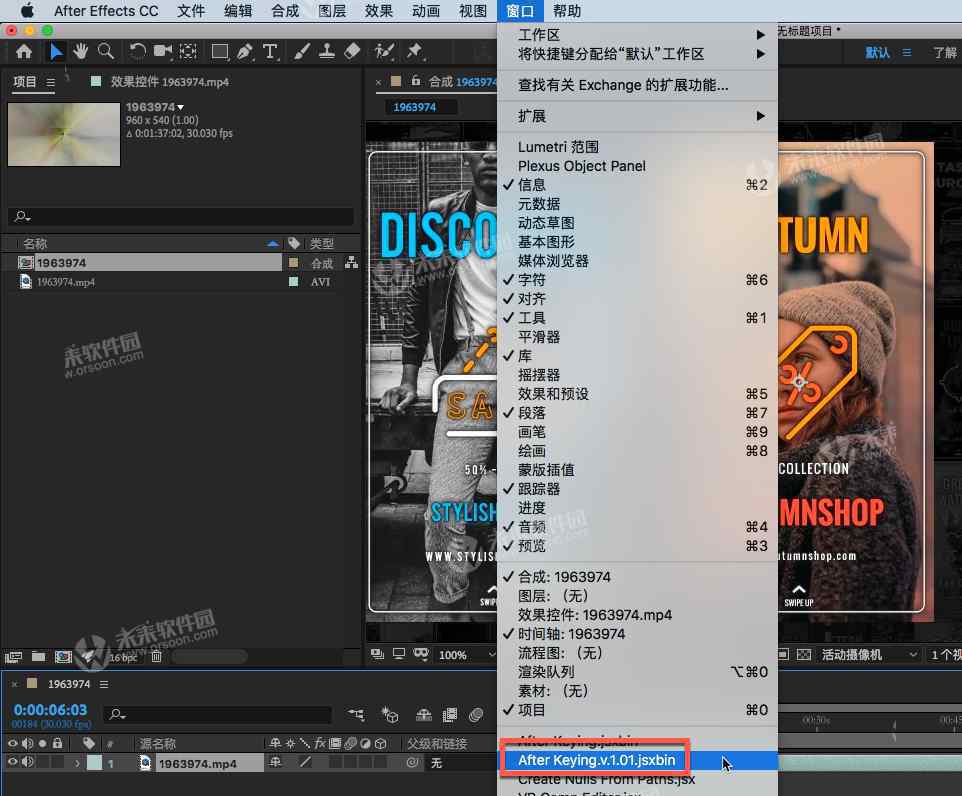
Task: Enable motion blur icon in the timeline
Action: (x=476, y=714)
